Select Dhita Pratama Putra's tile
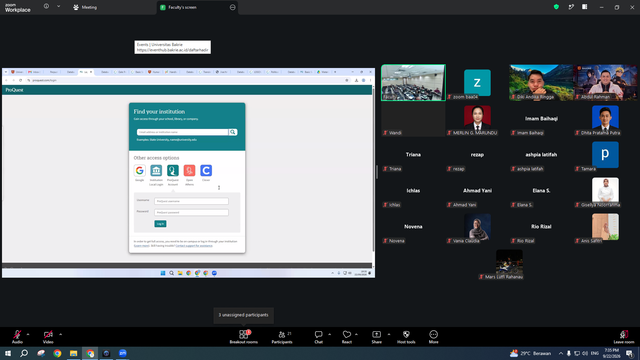 coord(605,118)
